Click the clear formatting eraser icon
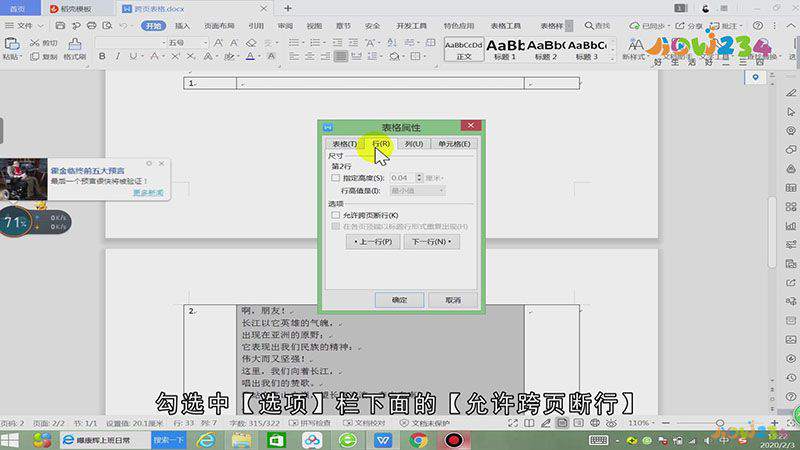 (x=251, y=43)
